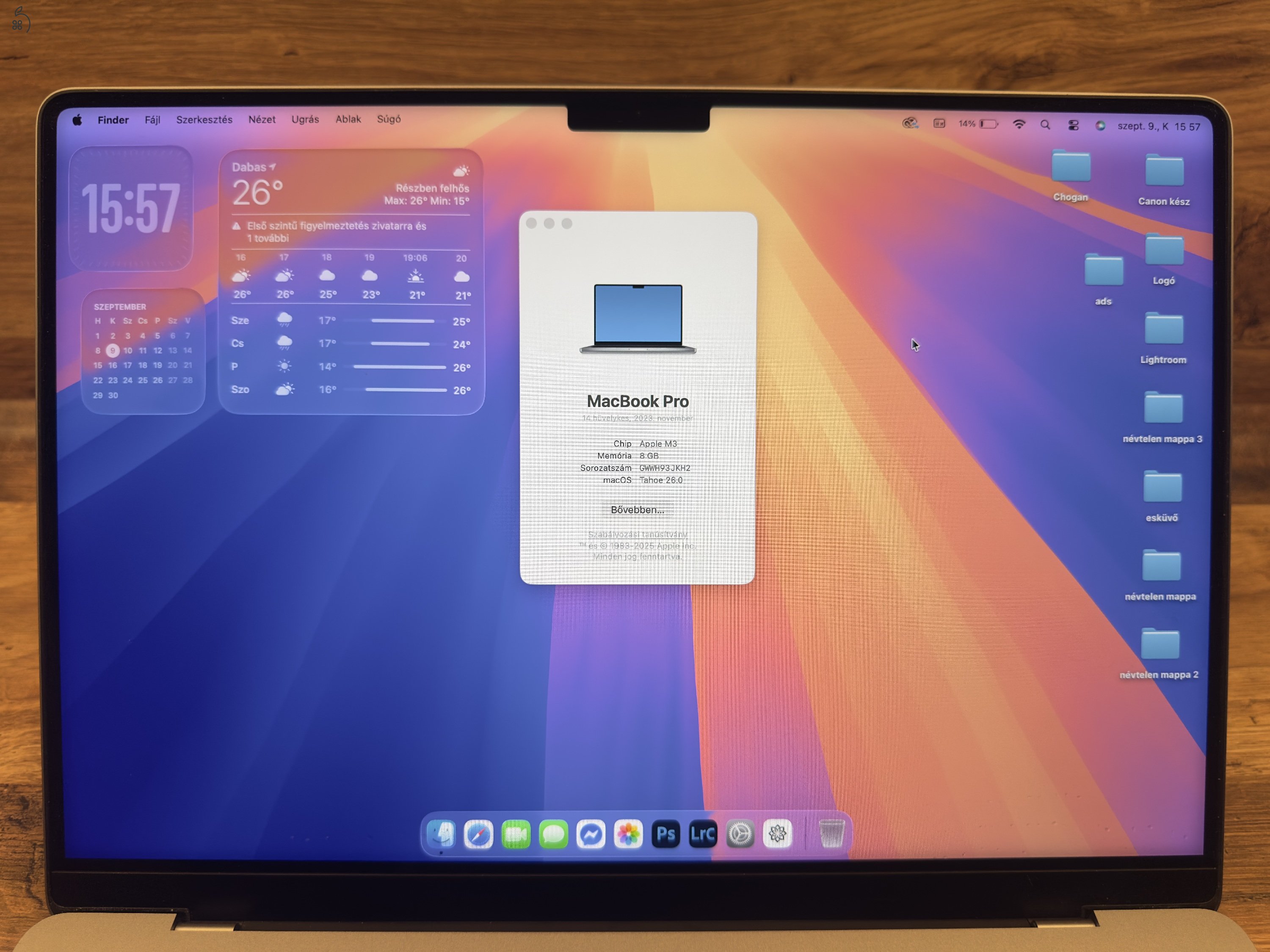The width and height of the screenshot is (1270, 952).
Task: Click day 30 in calendar widget
Action: (113, 395)
